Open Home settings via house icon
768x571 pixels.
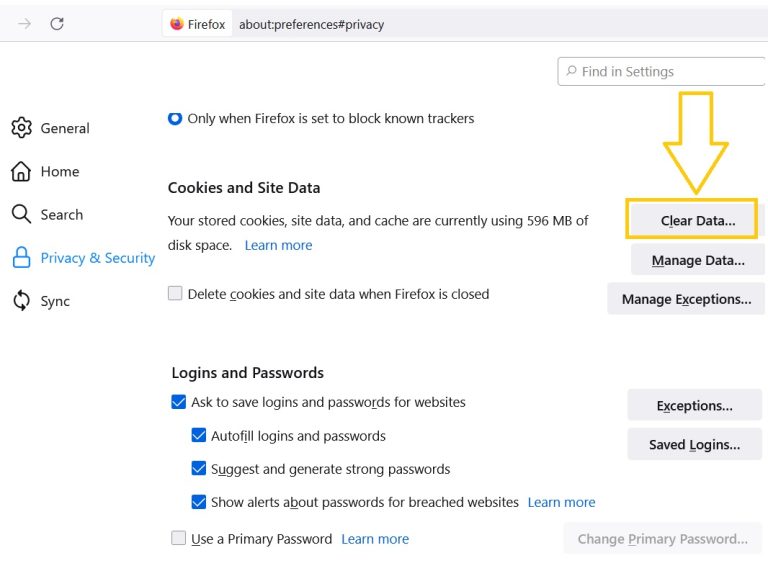pos(21,171)
